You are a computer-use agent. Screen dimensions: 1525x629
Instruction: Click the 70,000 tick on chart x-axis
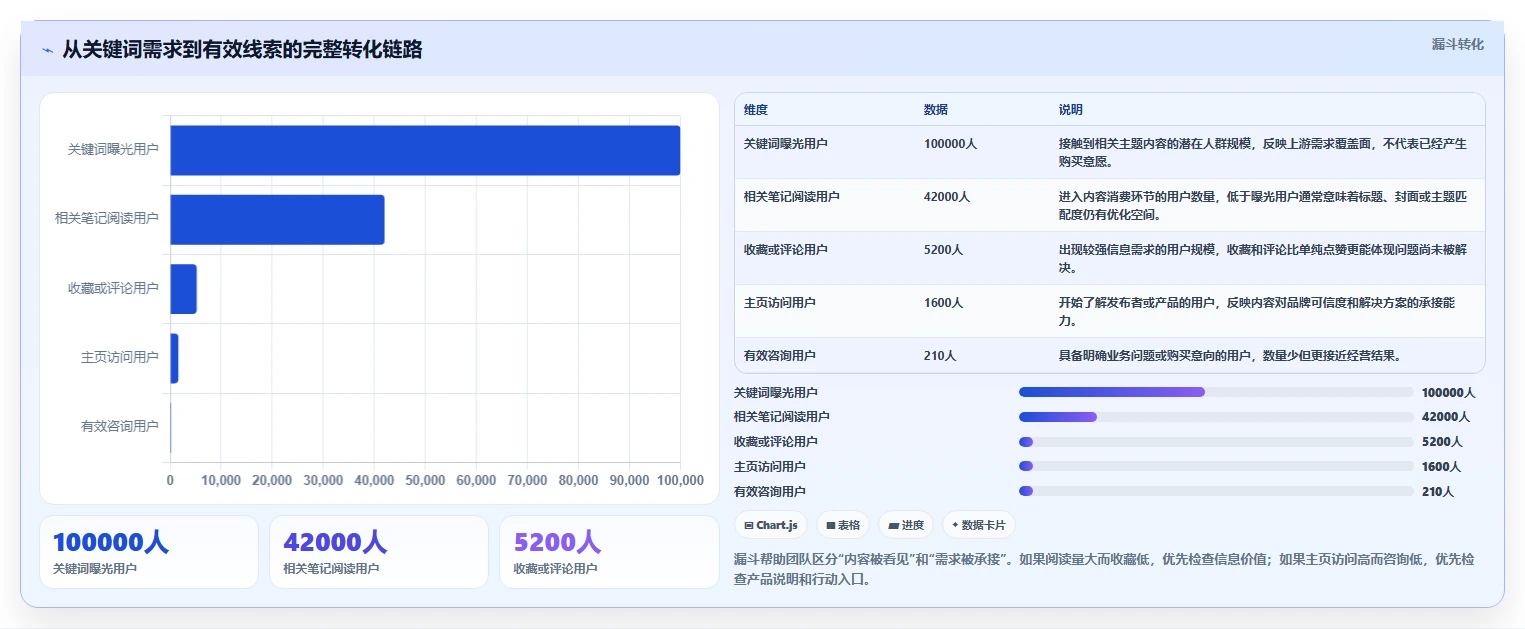pos(527,480)
